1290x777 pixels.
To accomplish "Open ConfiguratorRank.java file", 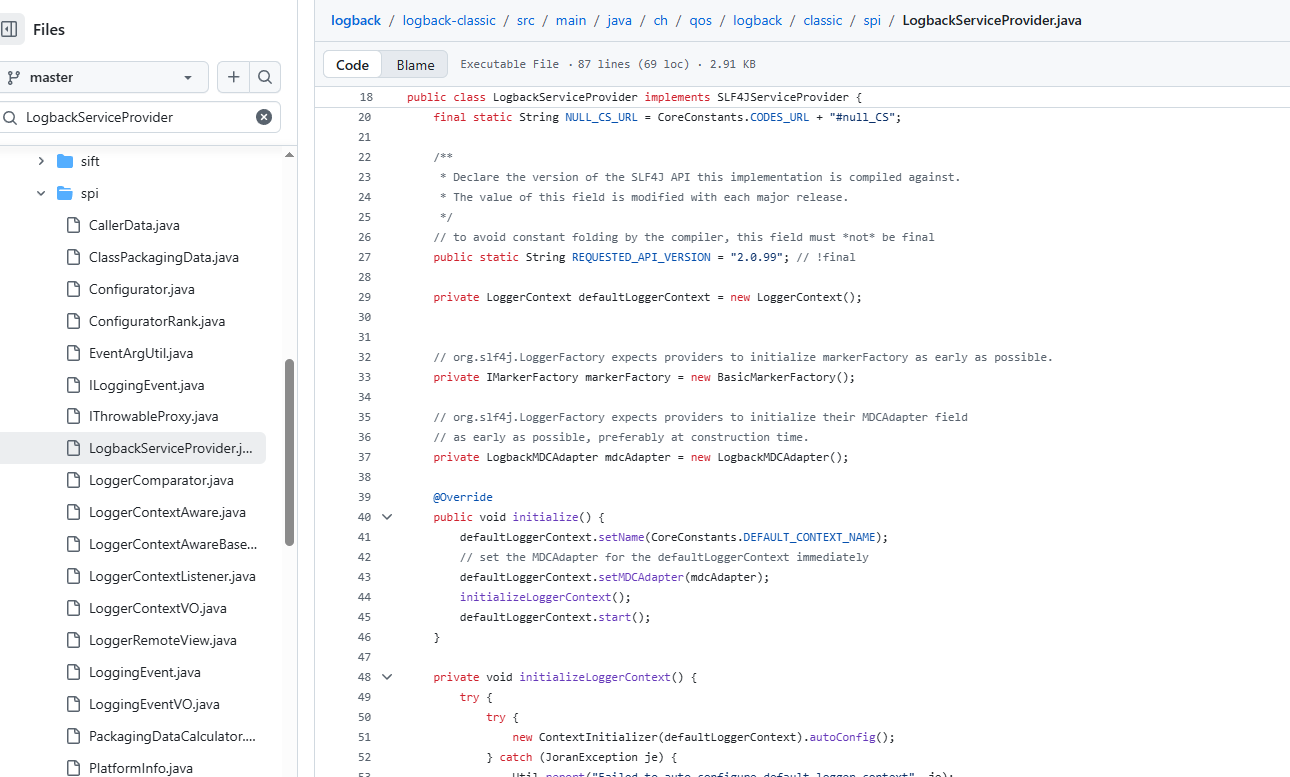I will (157, 321).
